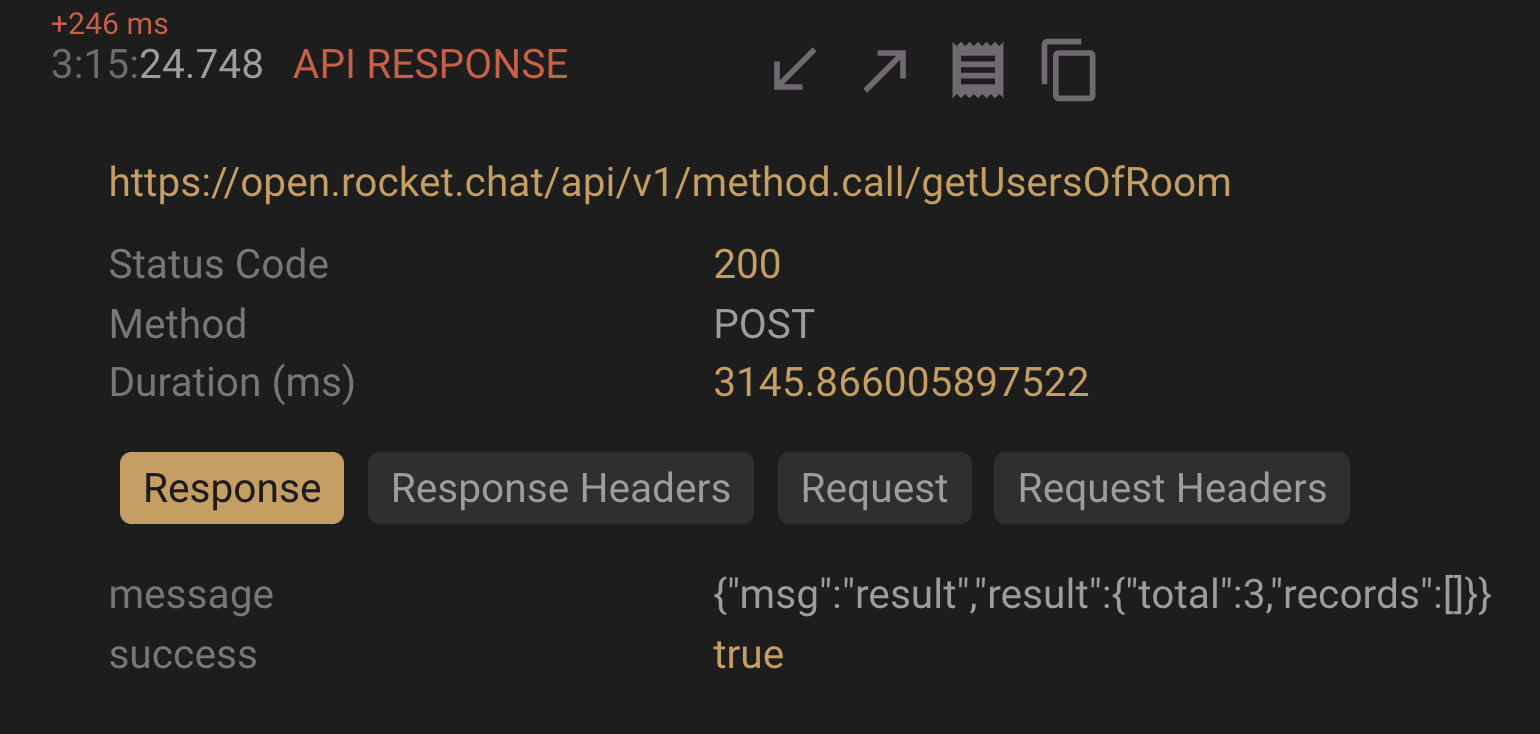1540x734 pixels.
Task: Open the Request tab
Action: 874,488
